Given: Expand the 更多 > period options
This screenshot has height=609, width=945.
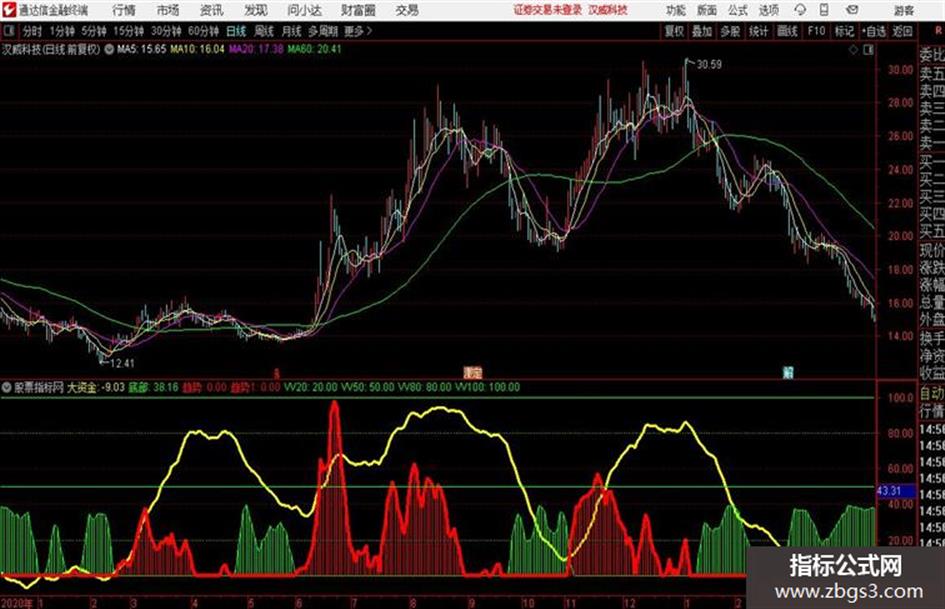Looking at the screenshot, I should (x=358, y=31).
